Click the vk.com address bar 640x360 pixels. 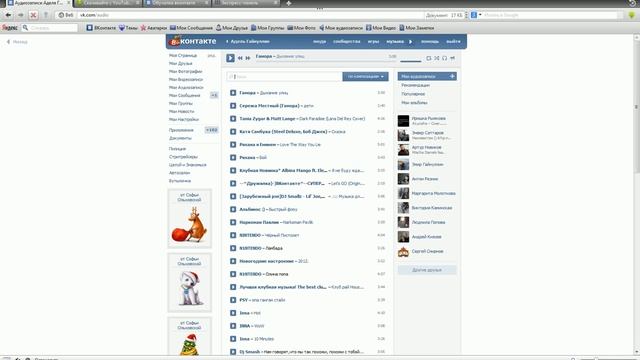point(249,15)
